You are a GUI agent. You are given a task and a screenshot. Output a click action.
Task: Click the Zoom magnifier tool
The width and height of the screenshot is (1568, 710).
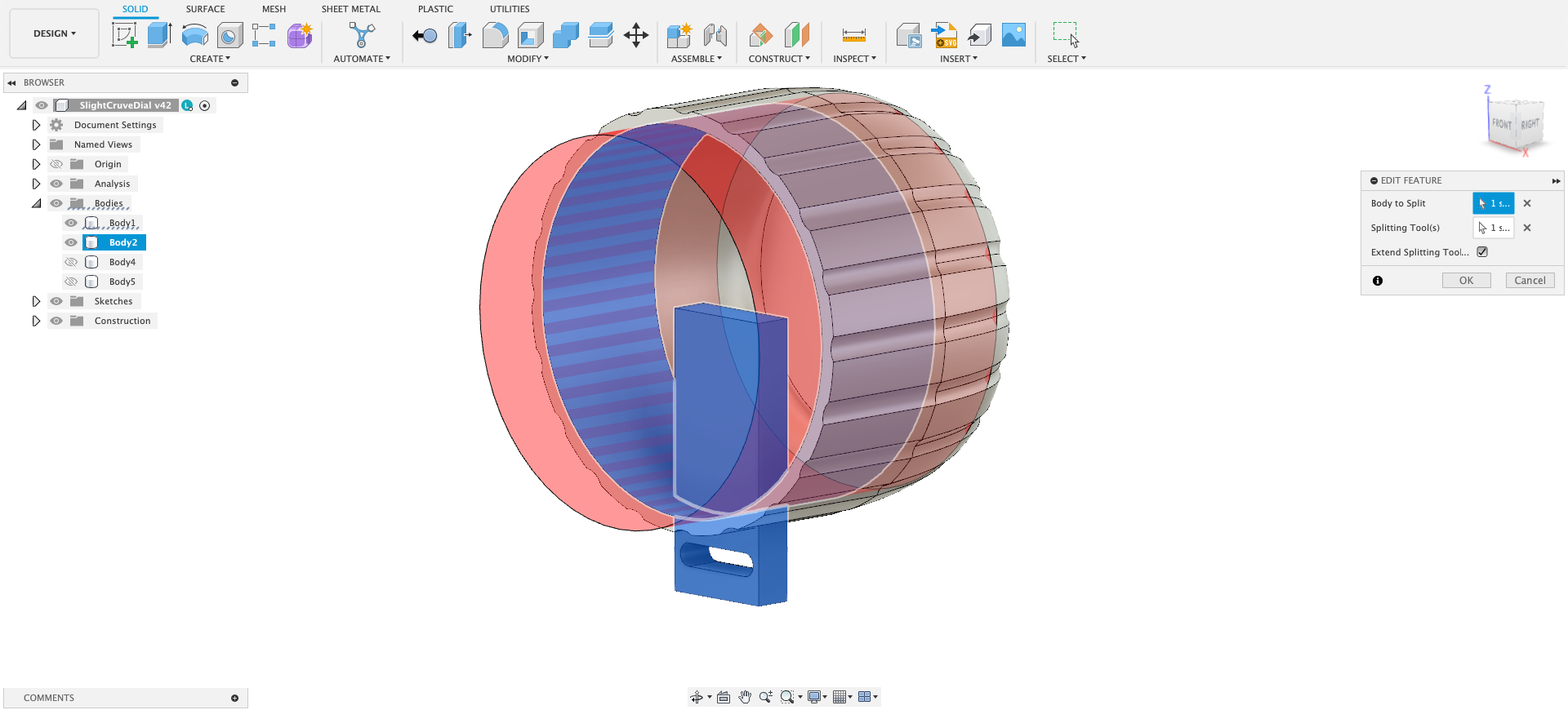click(x=765, y=697)
